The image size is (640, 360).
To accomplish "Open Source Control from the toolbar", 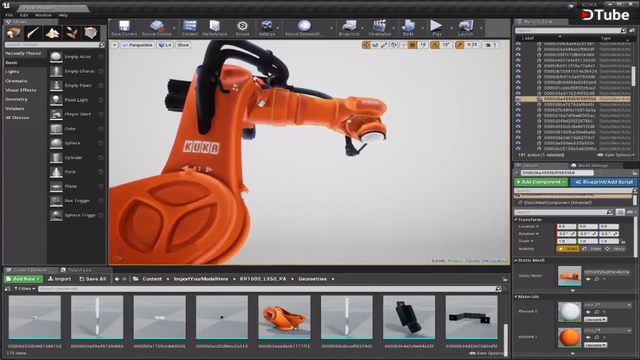I will (156, 28).
